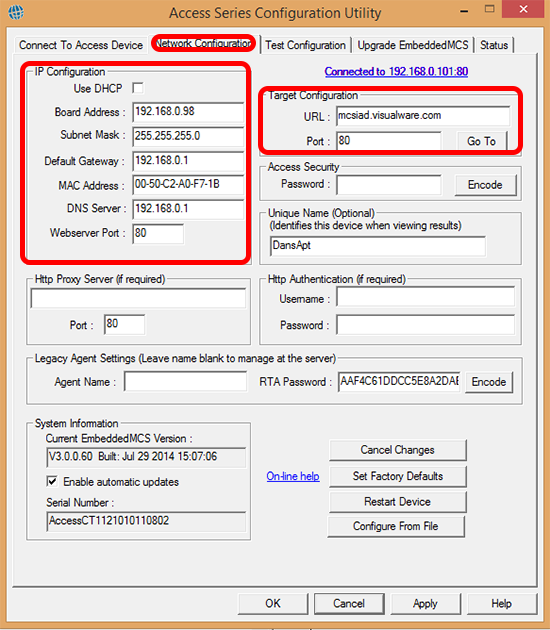Click the globe app icon in title bar

point(16,12)
